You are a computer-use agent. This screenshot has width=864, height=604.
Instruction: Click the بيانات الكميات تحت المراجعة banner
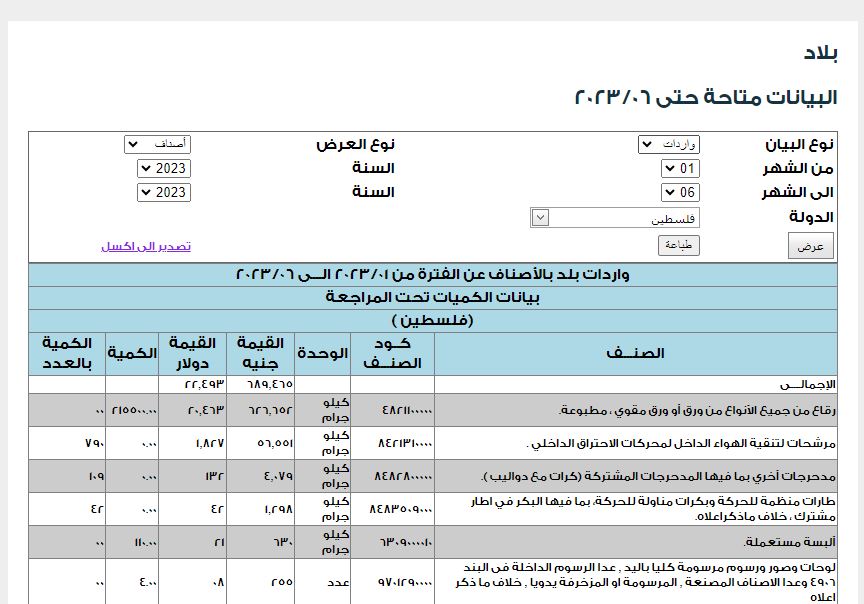click(433, 297)
